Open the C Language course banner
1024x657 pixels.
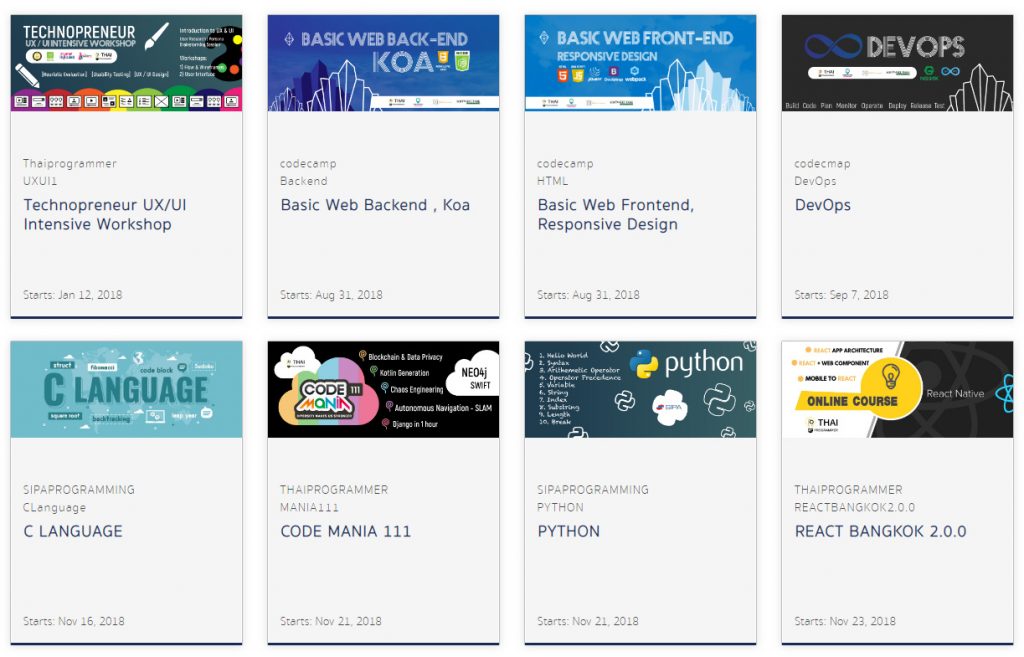tap(126, 389)
